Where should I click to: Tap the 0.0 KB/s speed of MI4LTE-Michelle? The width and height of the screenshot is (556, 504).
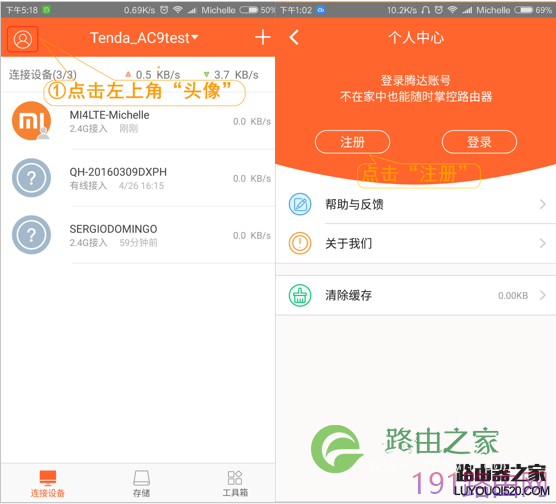[x=252, y=122]
